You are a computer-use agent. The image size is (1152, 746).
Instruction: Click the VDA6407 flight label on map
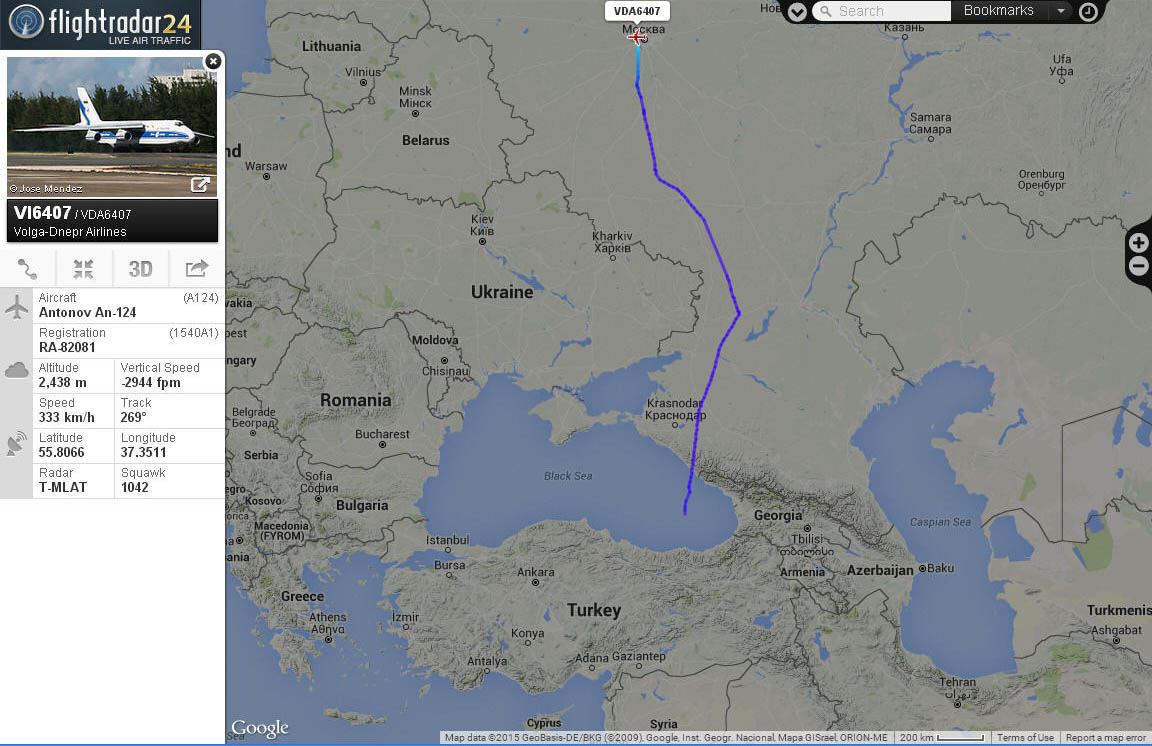[x=637, y=11]
